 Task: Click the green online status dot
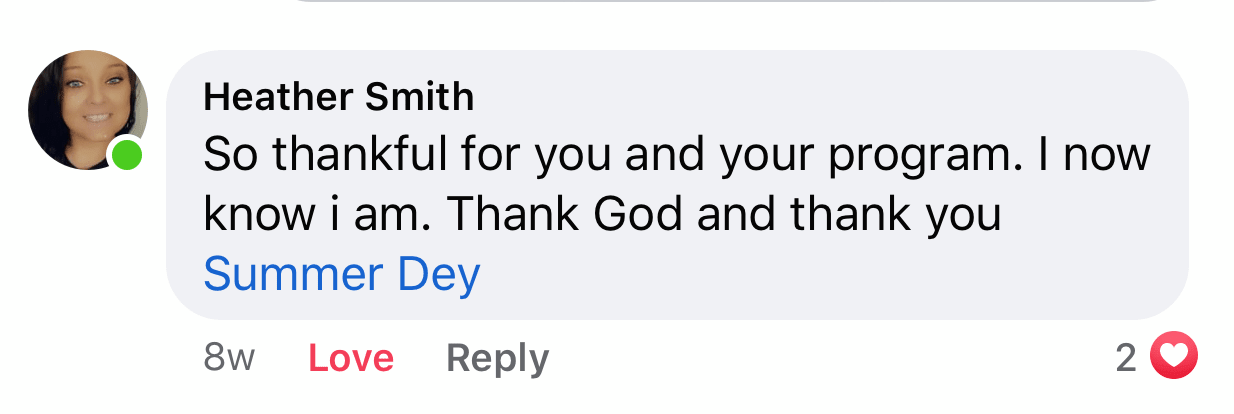126,155
